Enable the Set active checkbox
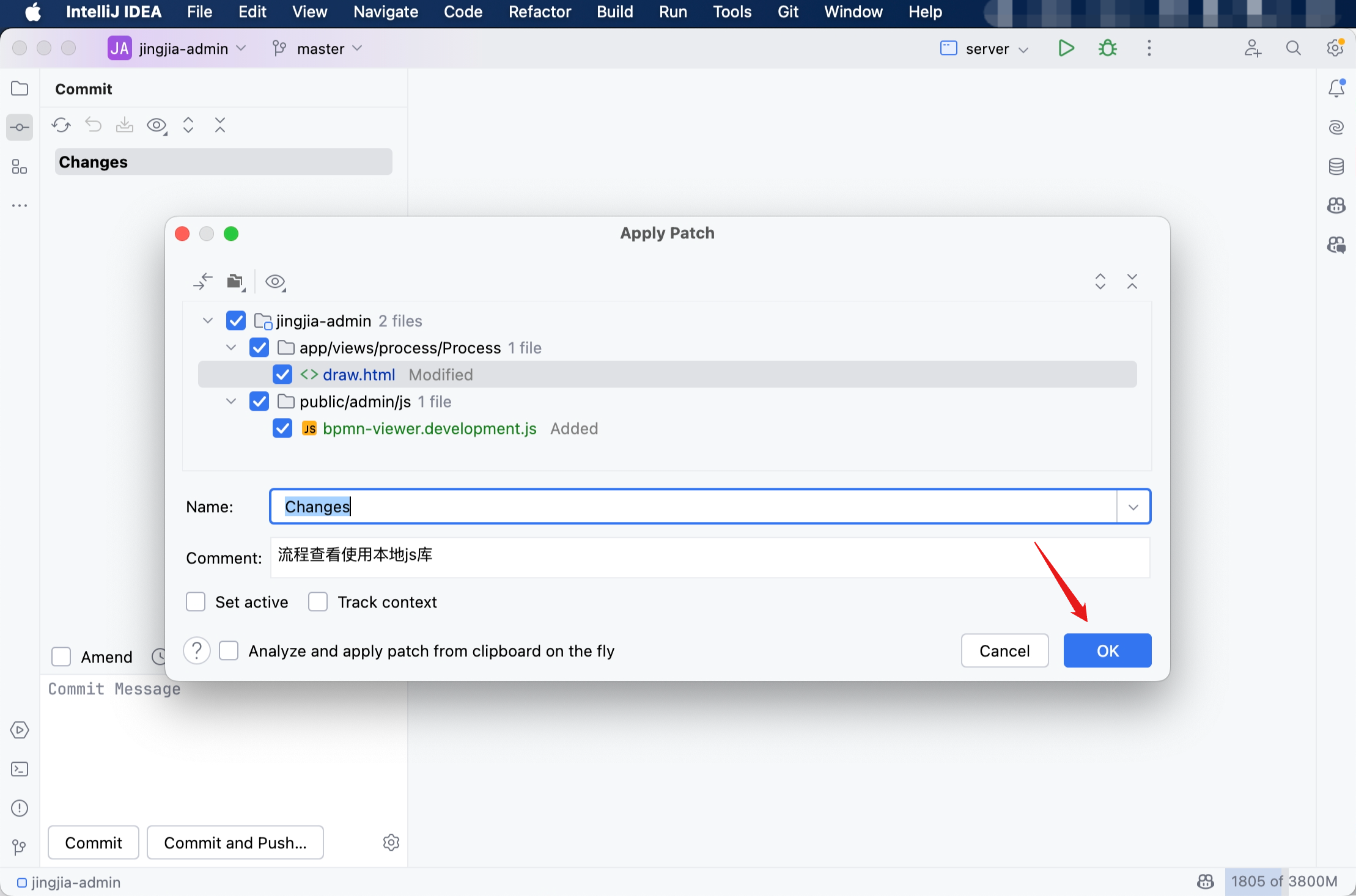Viewport: 1356px width, 896px height. pos(196,602)
